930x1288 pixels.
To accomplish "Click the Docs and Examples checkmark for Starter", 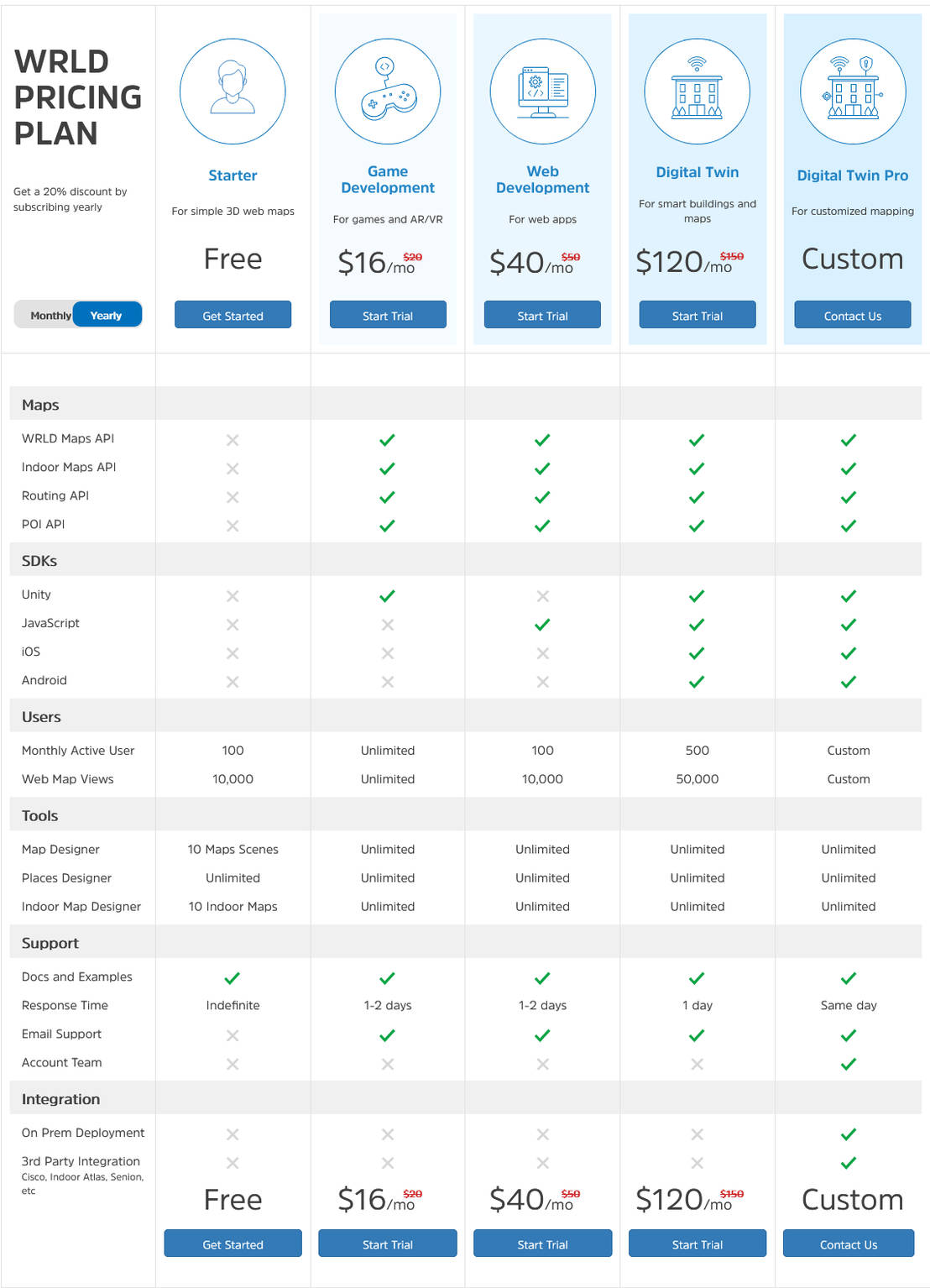I will coord(232,978).
